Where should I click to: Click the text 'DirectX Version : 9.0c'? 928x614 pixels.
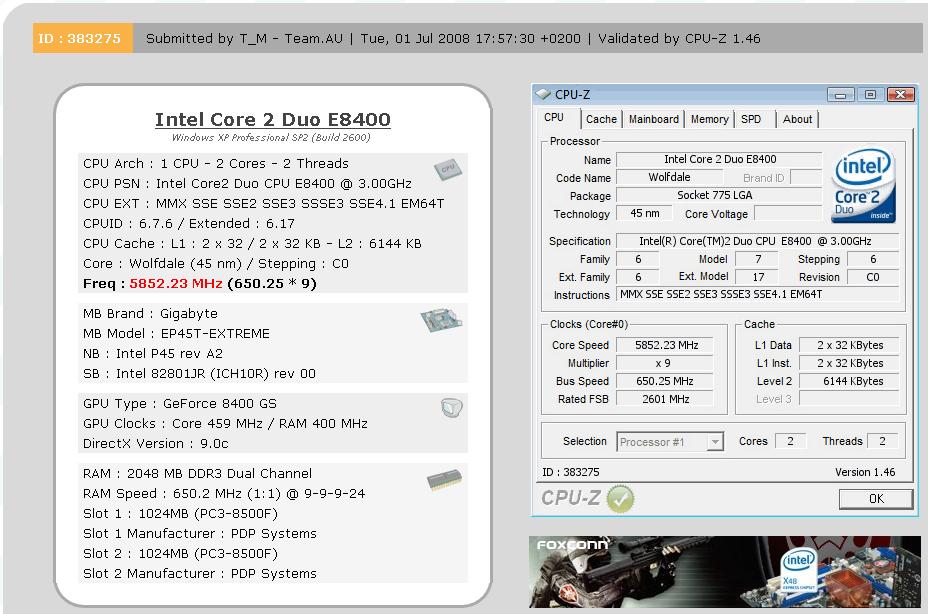(156, 443)
